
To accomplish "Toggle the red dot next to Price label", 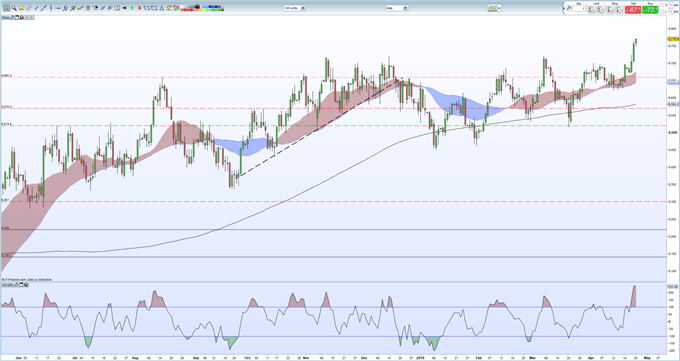I will (x=26, y=17).
